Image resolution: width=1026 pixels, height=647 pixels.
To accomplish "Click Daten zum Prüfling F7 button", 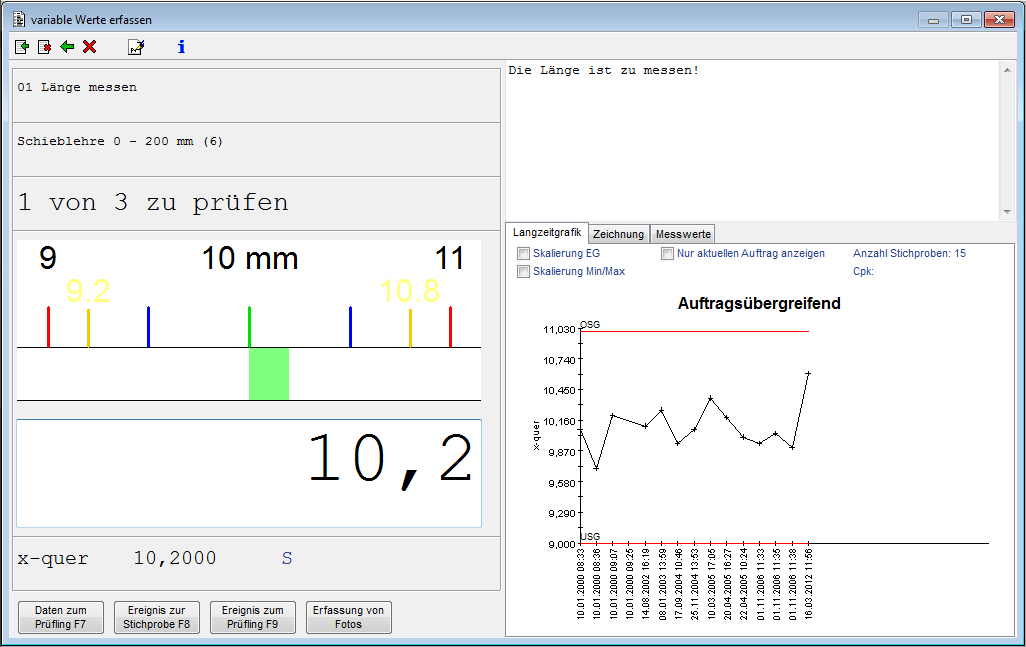I will [x=61, y=618].
